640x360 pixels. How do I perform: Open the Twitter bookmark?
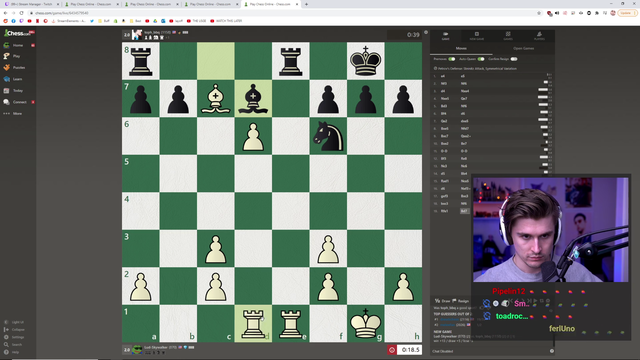(92, 21)
